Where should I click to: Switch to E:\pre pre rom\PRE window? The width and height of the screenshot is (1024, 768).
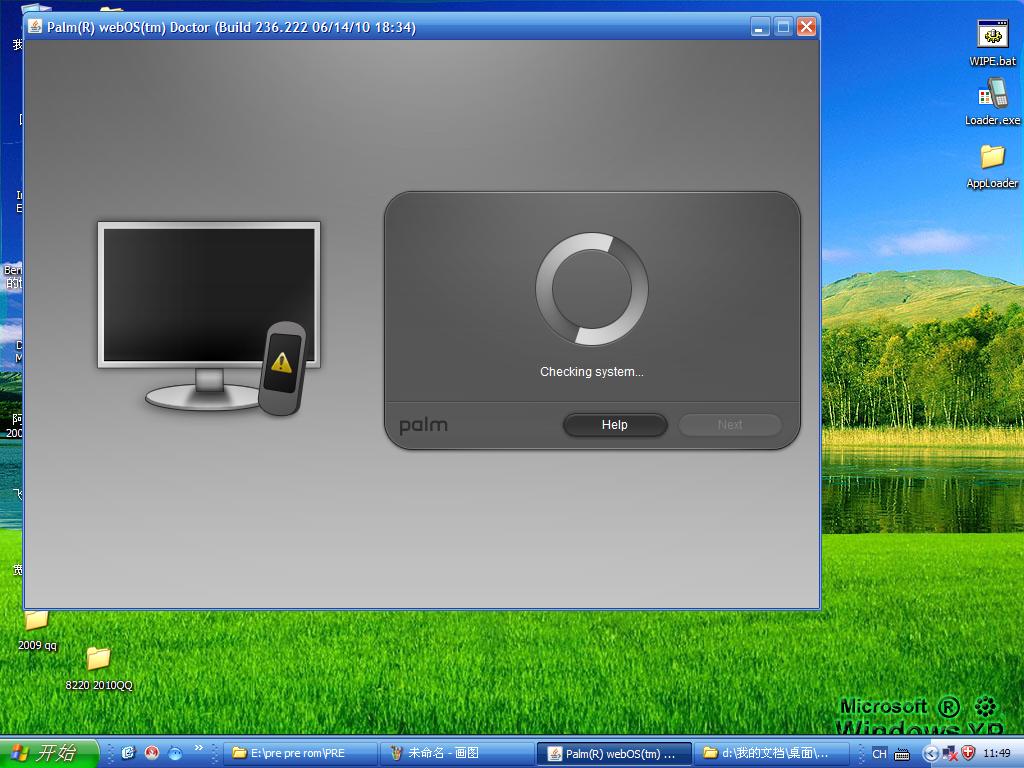(301, 753)
